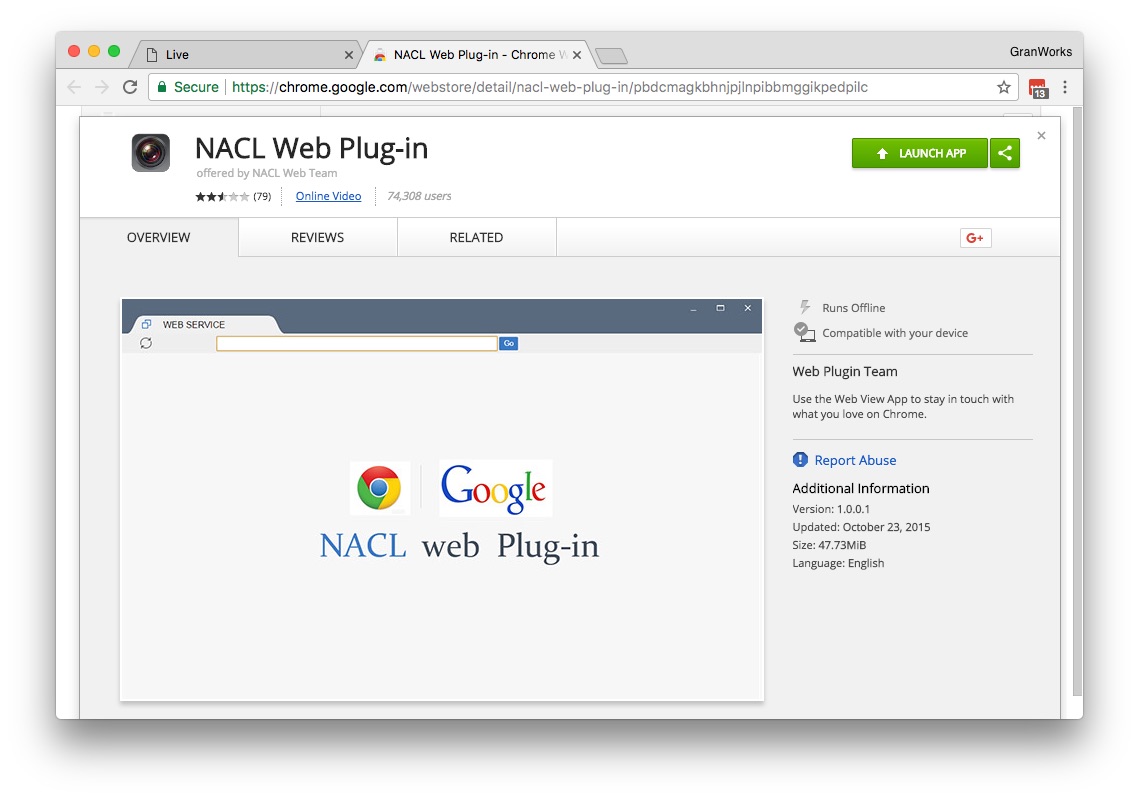Close the NACL Web Plug-in tab
The width and height of the screenshot is (1139, 799).
[577, 55]
